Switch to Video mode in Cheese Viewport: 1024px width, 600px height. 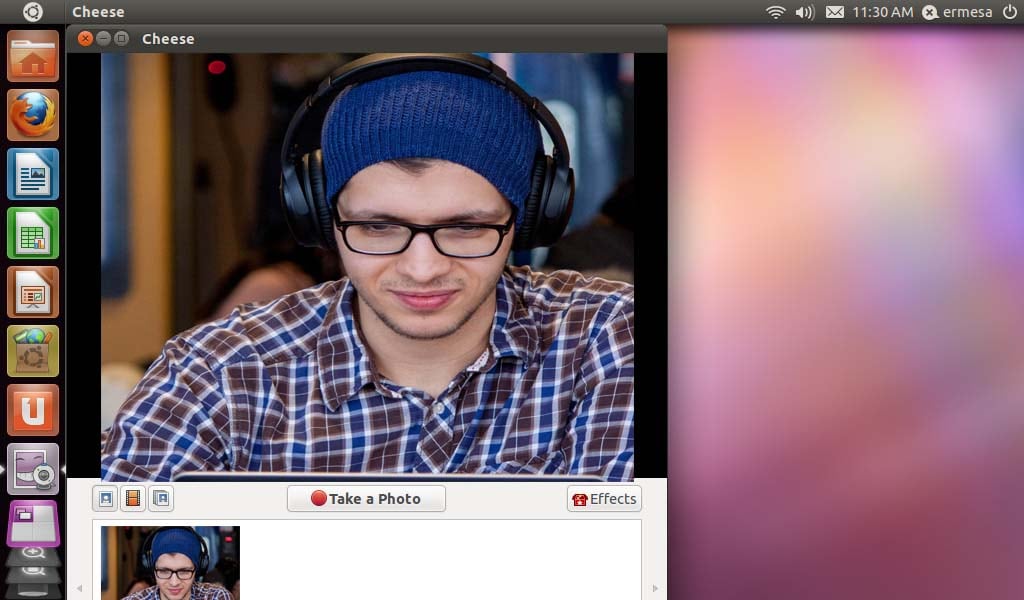click(x=133, y=499)
